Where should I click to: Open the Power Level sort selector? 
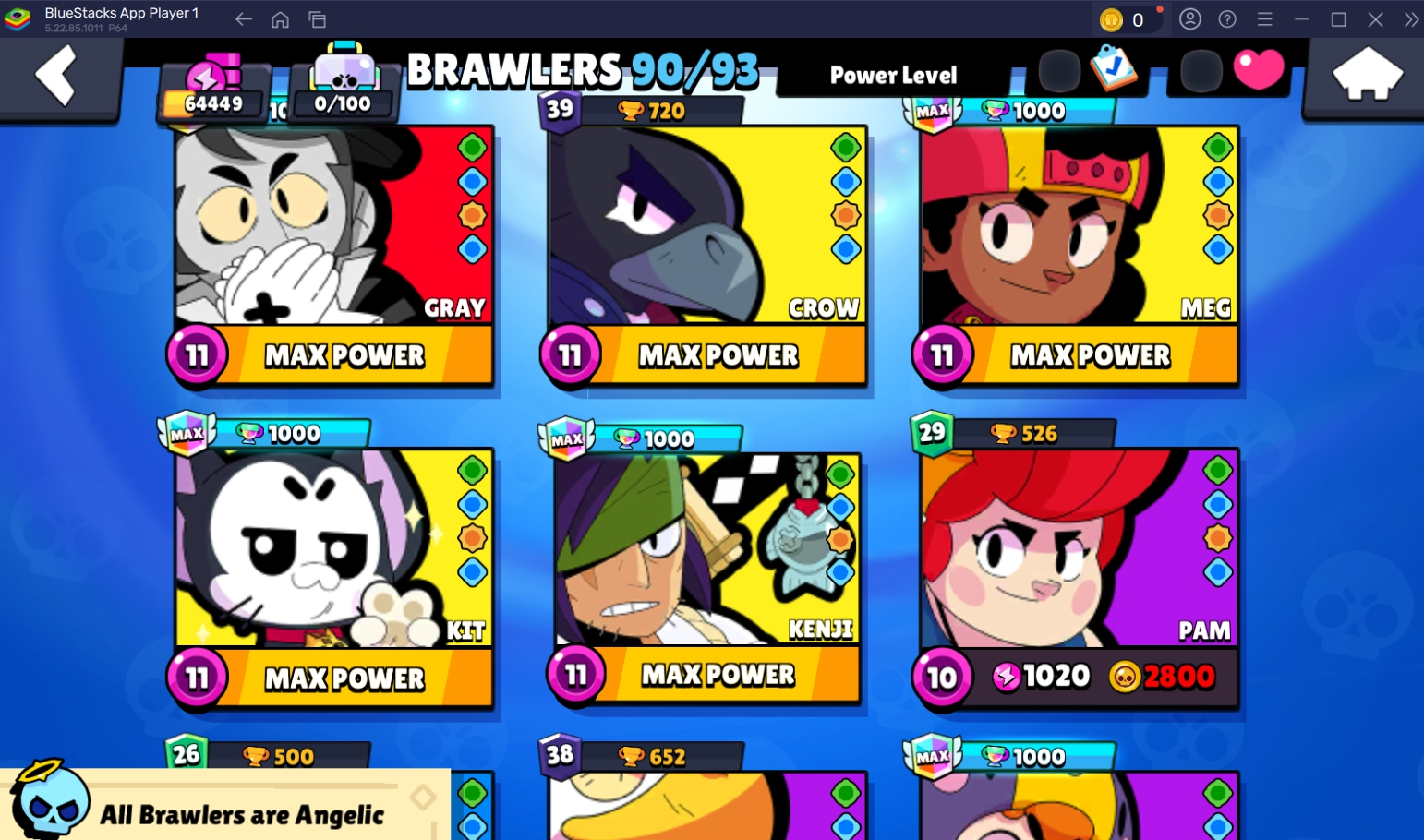pyautogui.click(x=894, y=75)
